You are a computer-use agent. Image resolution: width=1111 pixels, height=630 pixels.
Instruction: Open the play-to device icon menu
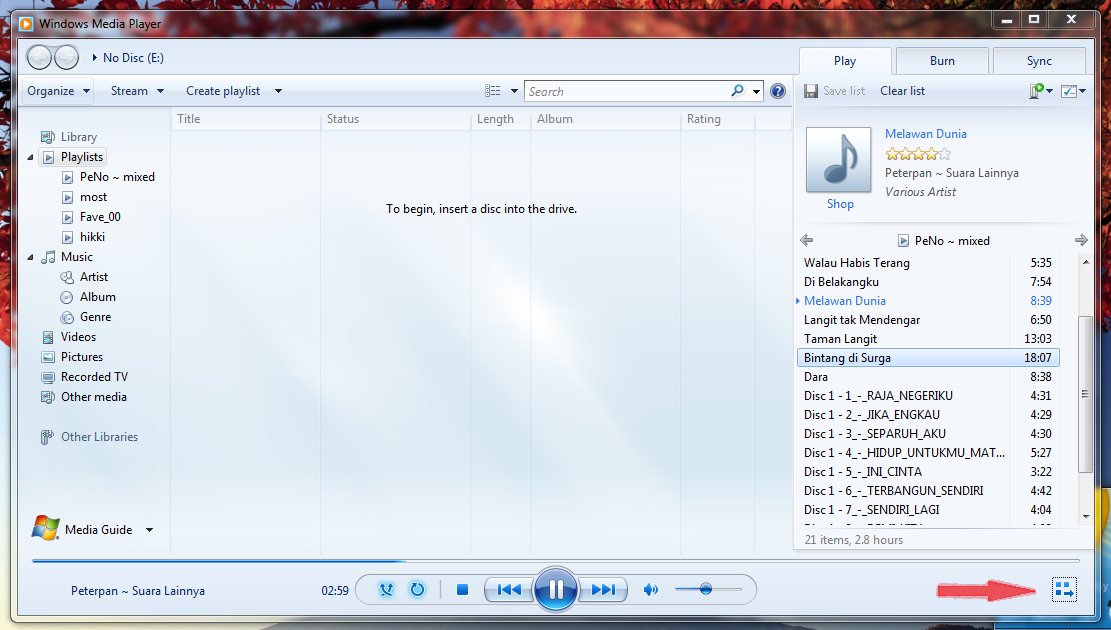[1041, 91]
